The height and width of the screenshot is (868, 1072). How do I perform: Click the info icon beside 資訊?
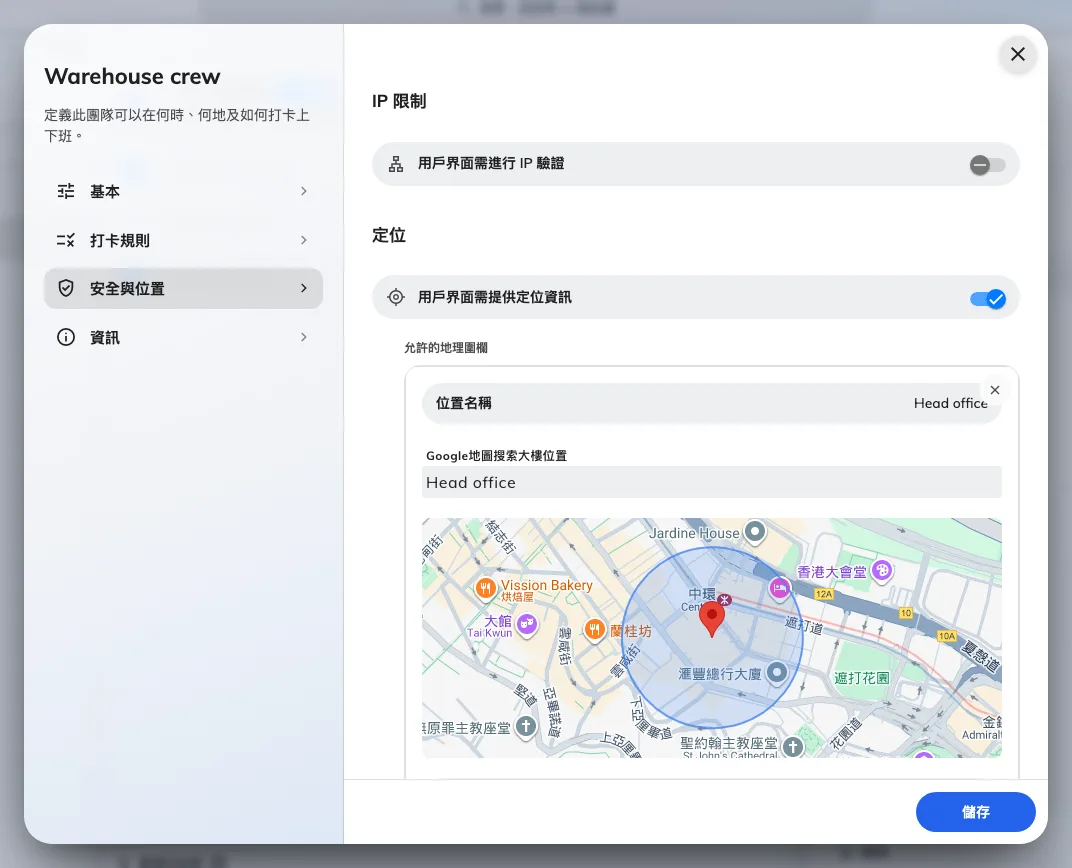click(x=66, y=337)
